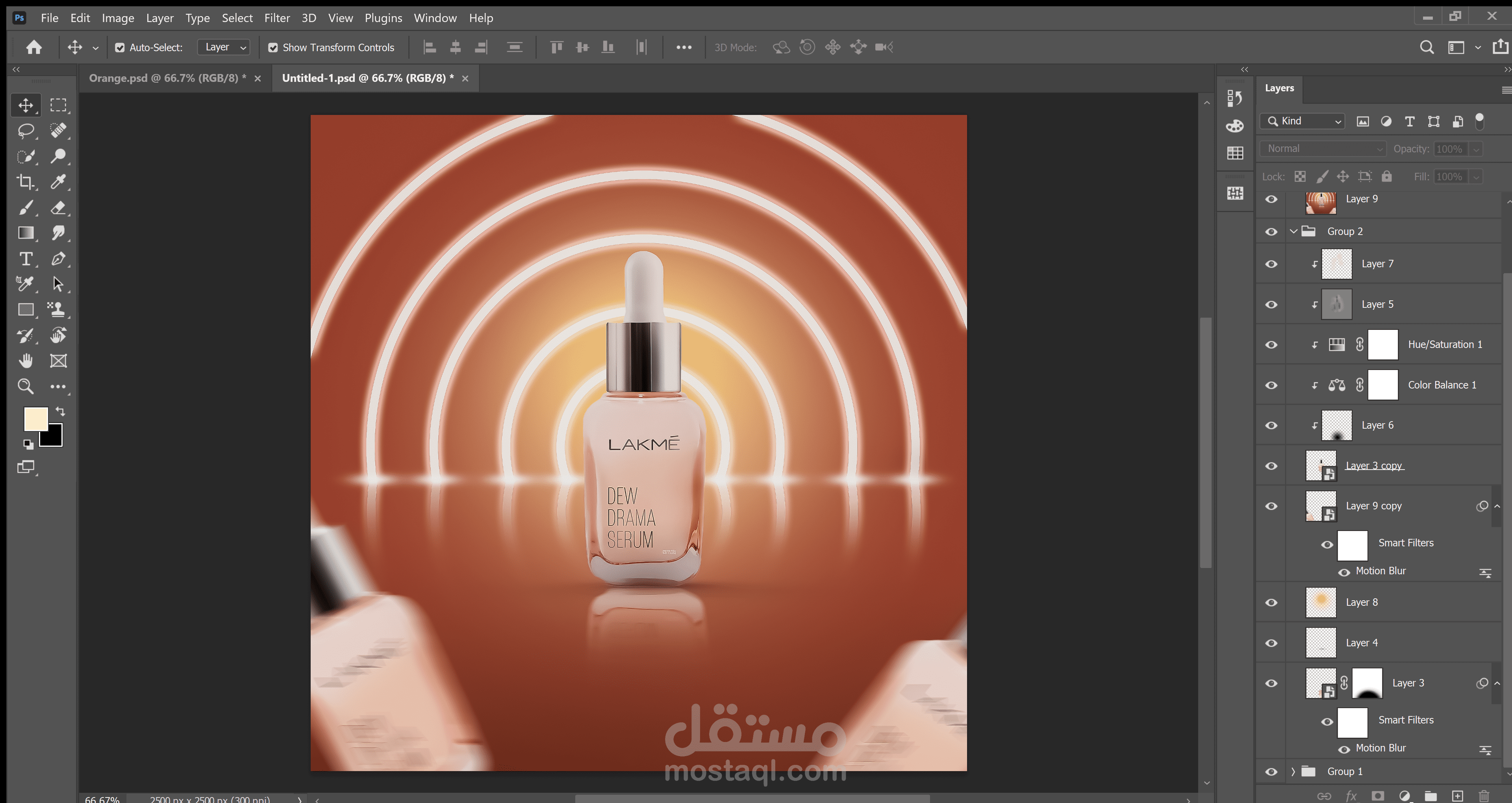Click the Home icon in options bar
1512x803 pixels.
[34, 47]
